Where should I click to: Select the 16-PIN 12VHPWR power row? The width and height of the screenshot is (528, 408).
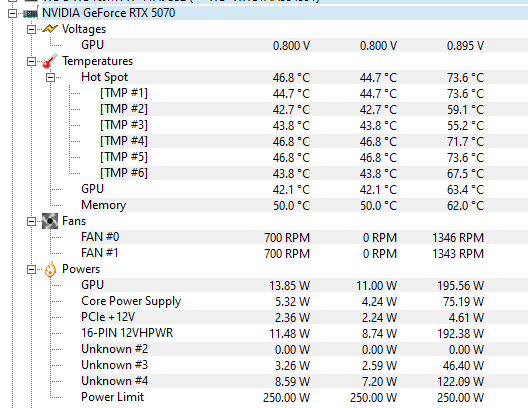(x=304, y=333)
